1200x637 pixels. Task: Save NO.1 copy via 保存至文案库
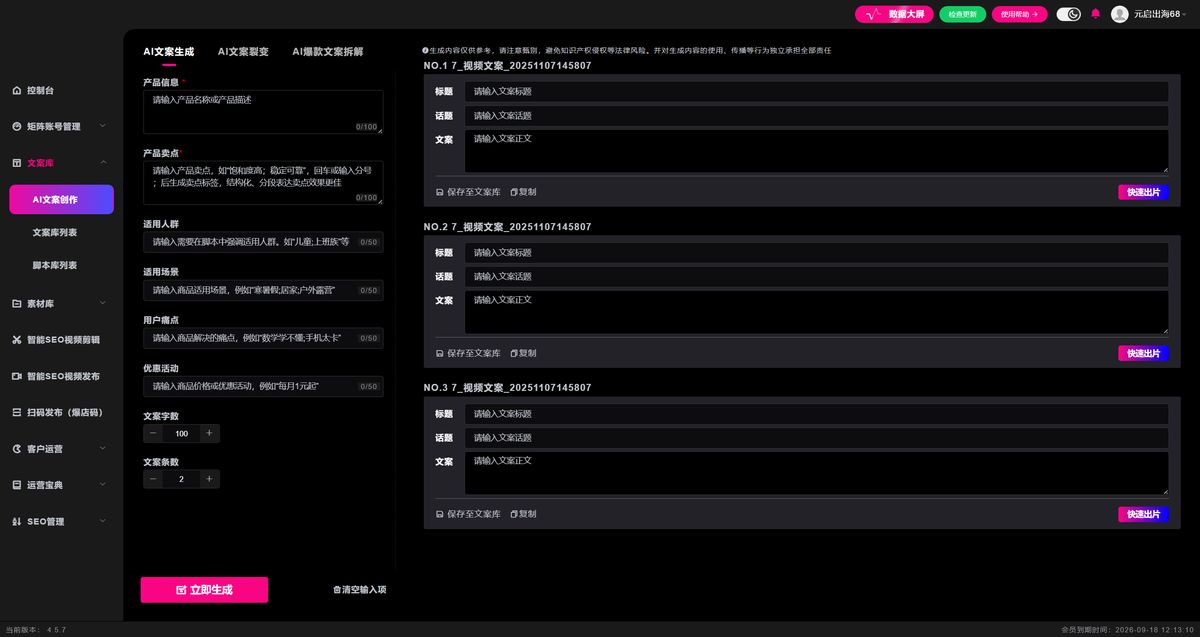coord(468,192)
